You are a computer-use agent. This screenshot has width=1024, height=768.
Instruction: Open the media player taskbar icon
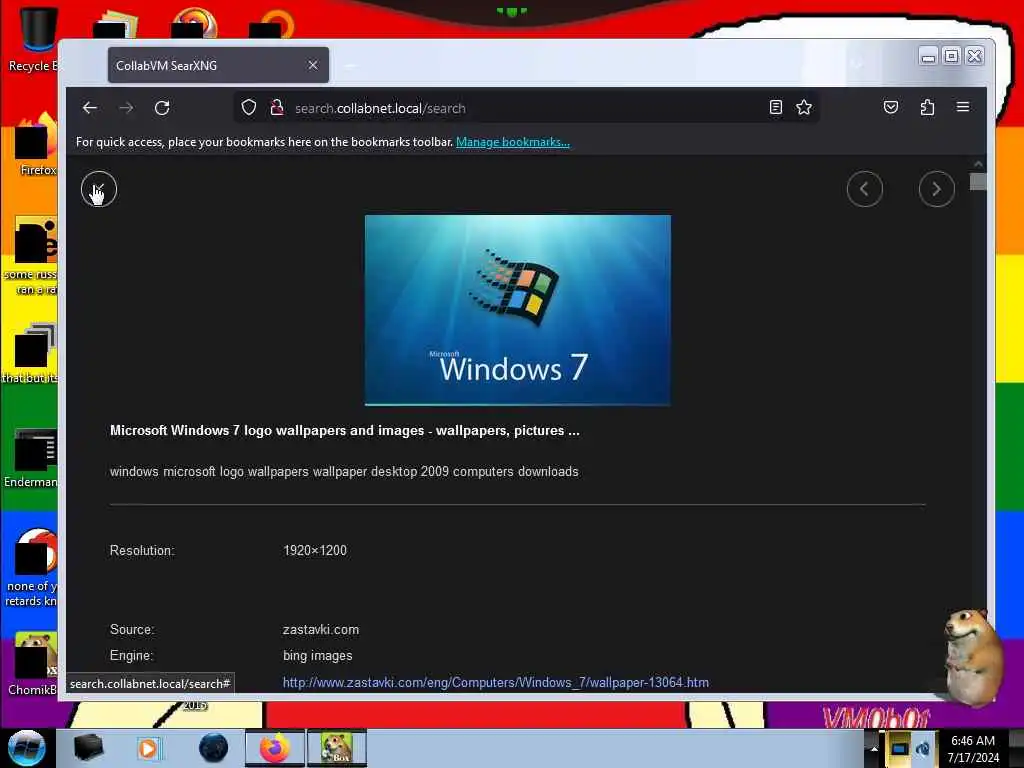(149, 748)
